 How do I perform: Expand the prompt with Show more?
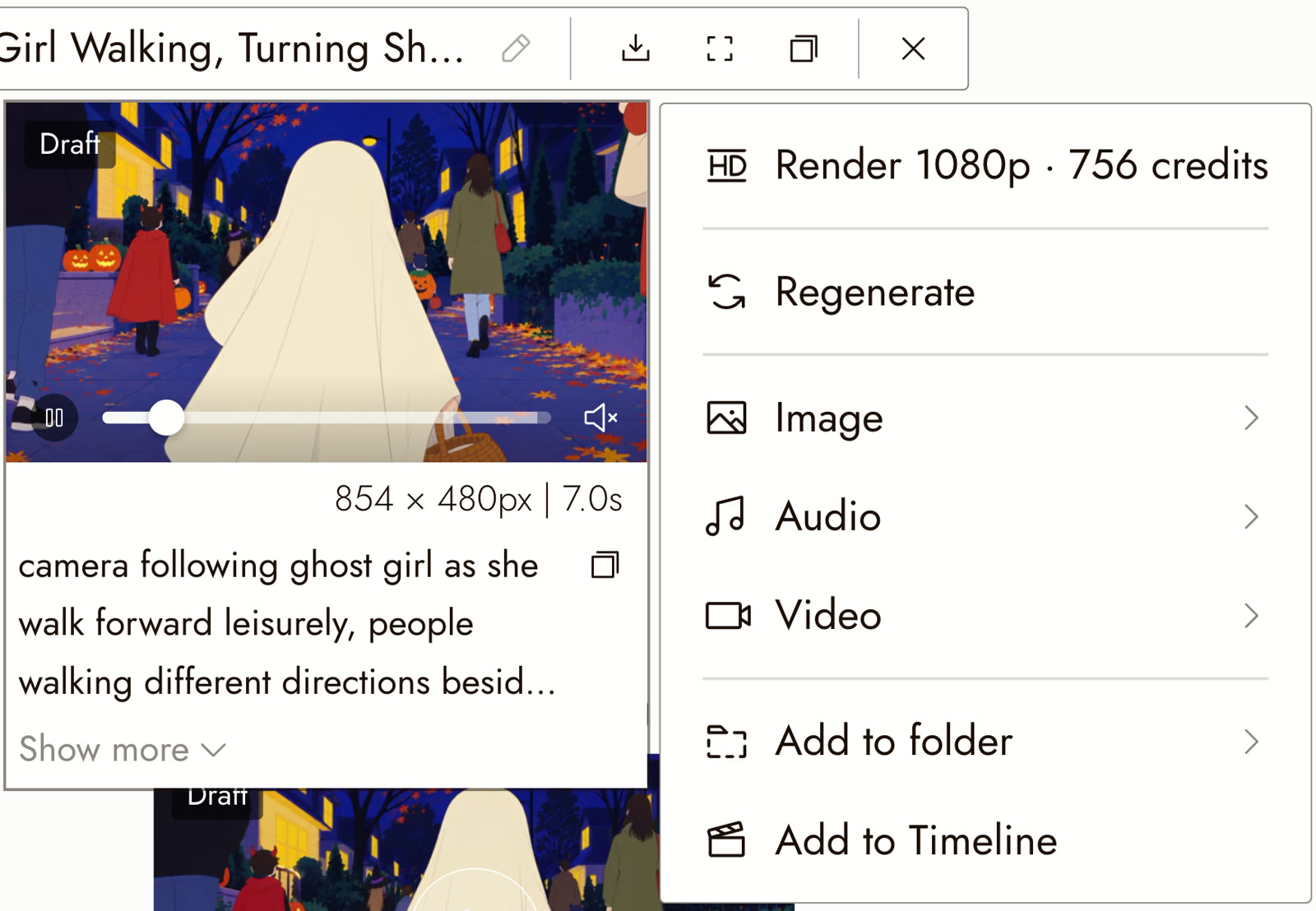tap(122, 749)
